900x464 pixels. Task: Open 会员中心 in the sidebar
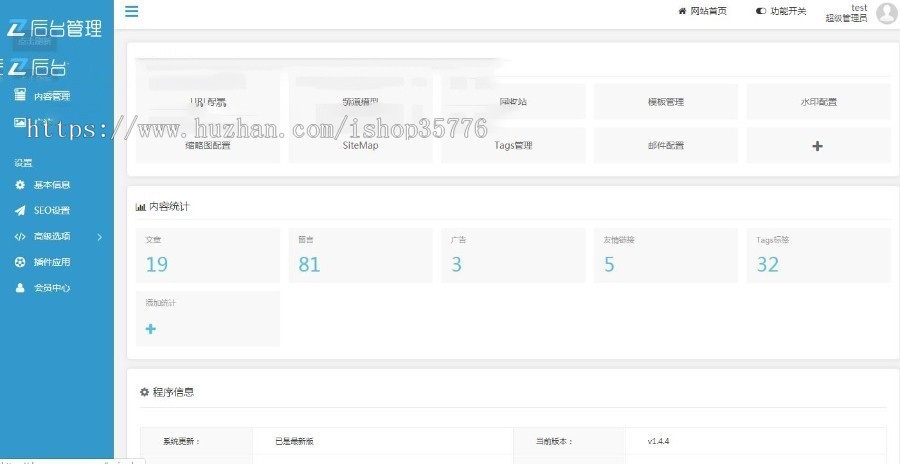click(x=42, y=288)
